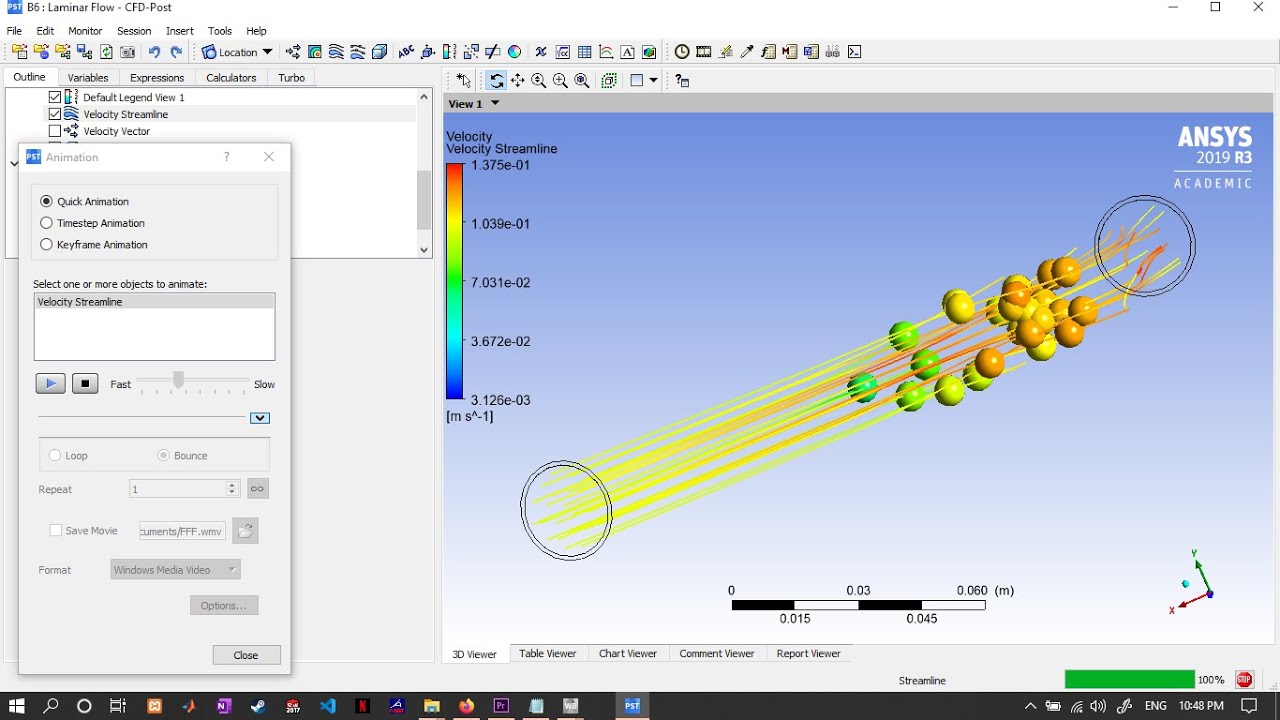
Task: Insert a Chart from the toolbar
Action: coord(606,52)
